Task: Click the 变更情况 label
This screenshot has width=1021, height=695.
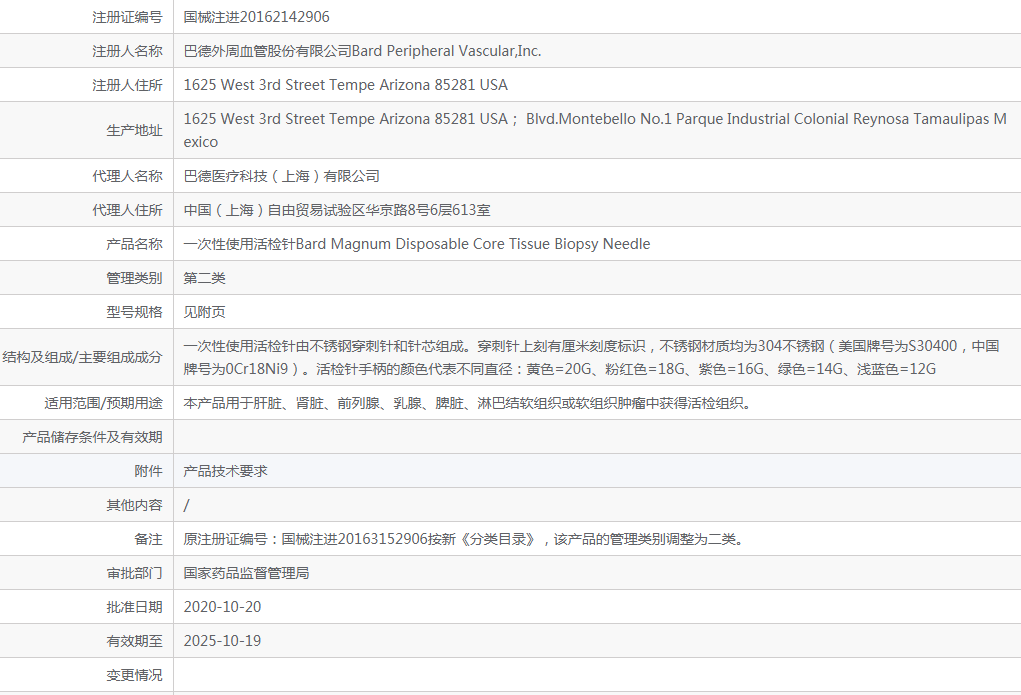Action: (135, 675)
